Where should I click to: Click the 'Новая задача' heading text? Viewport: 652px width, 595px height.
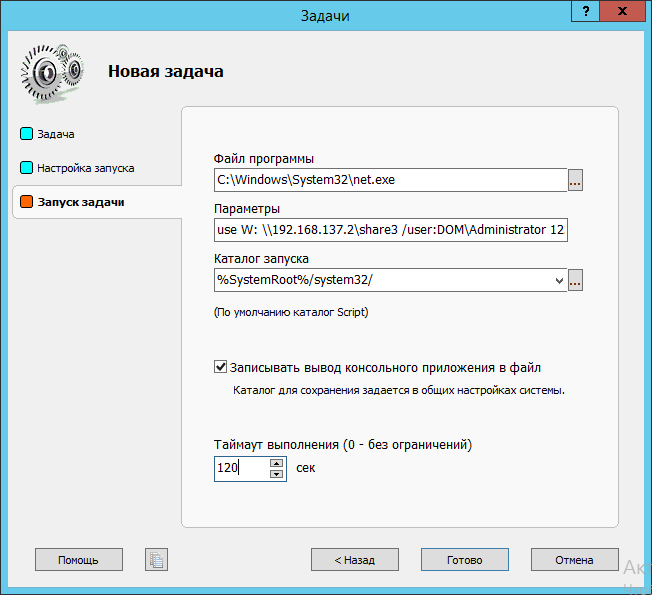[x=165, y=72]
